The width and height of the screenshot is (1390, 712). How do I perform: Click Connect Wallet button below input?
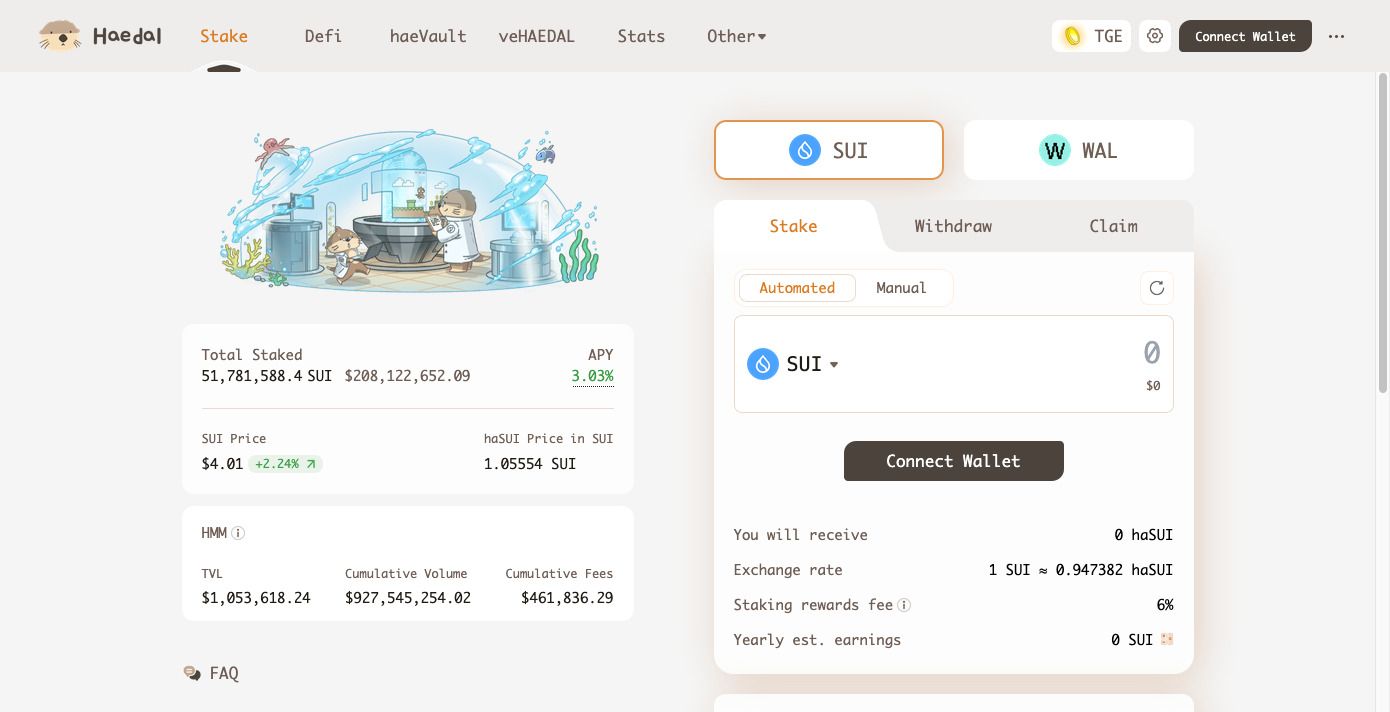953,461
